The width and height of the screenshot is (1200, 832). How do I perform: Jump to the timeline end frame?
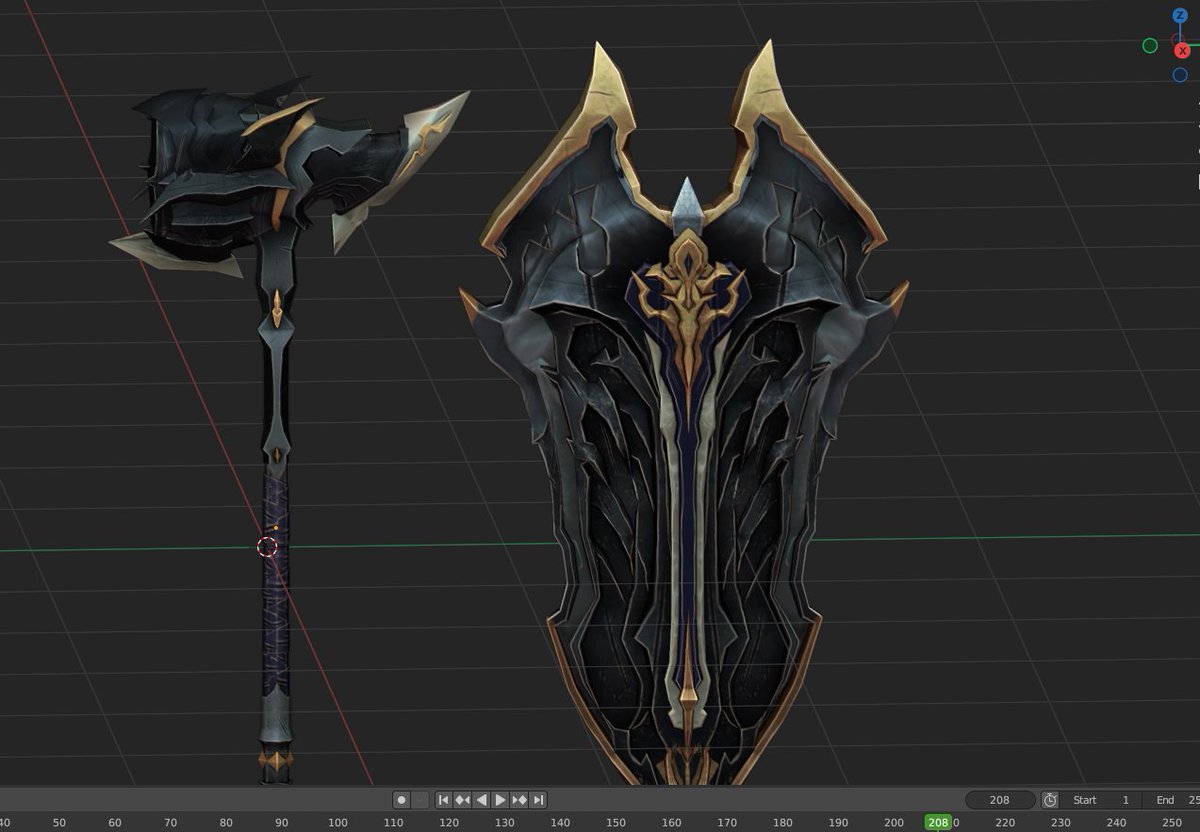pos(538,800)
